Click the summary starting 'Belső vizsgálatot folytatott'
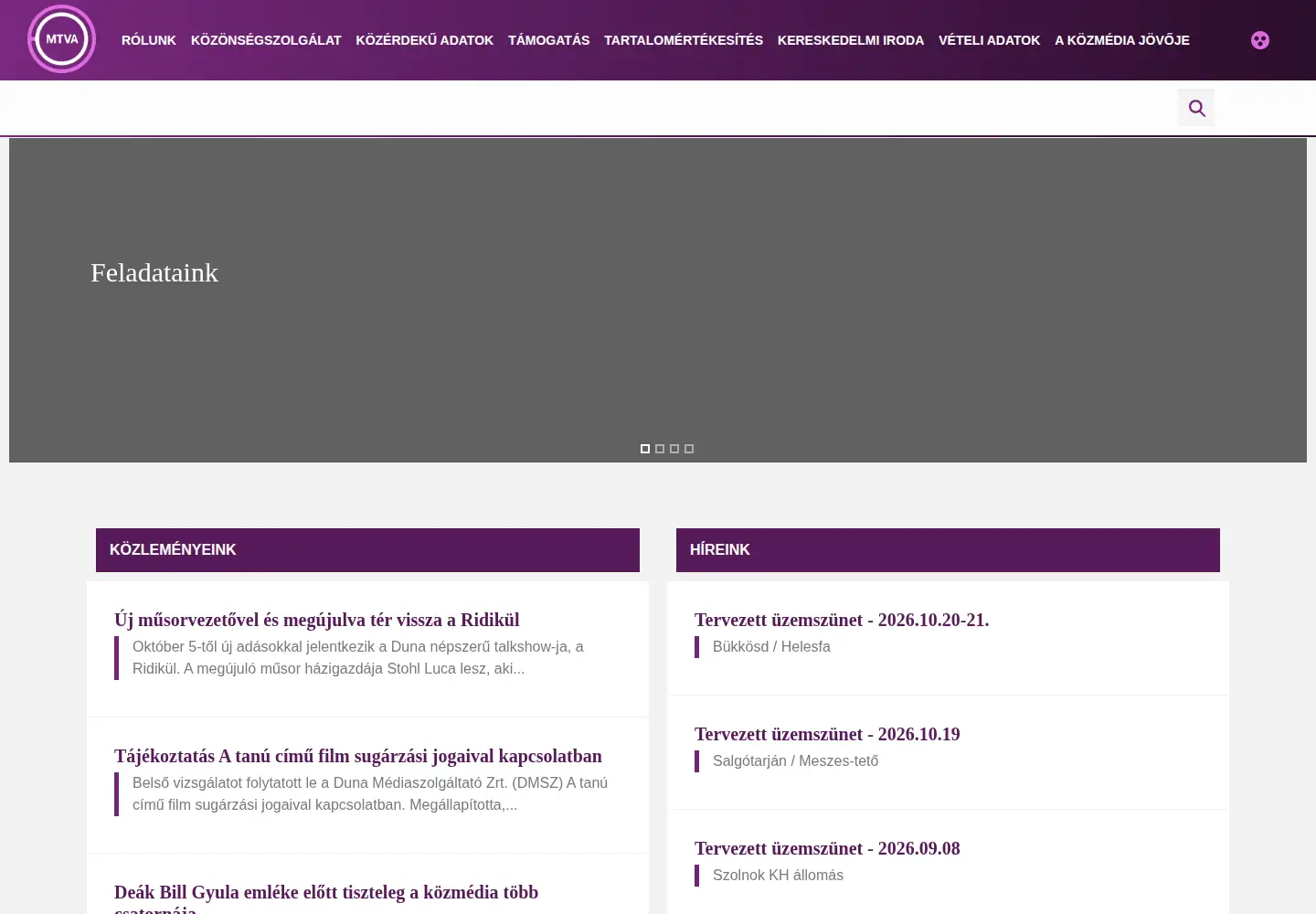This screenshot has width=1316, height=914. click(370, 794)
